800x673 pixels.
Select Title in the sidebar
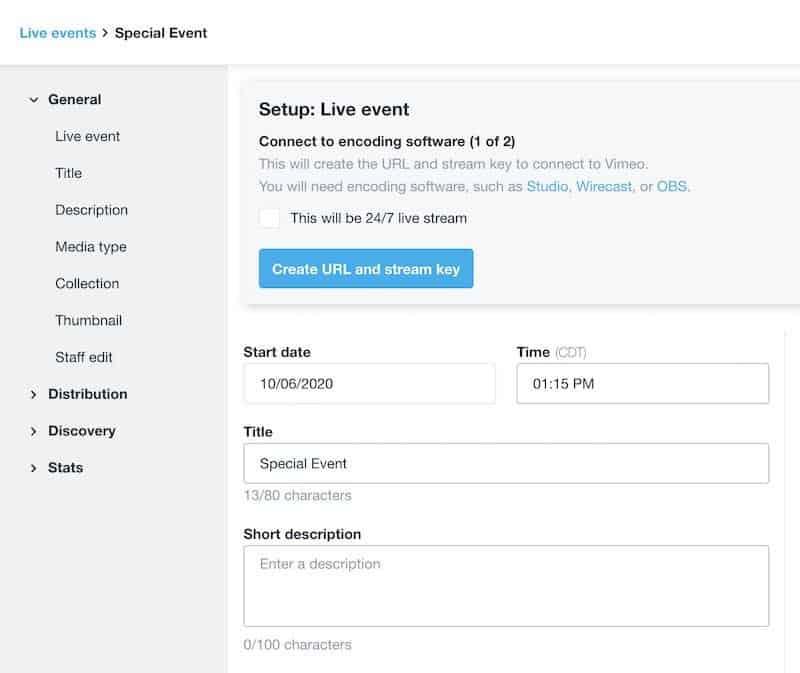68,173
